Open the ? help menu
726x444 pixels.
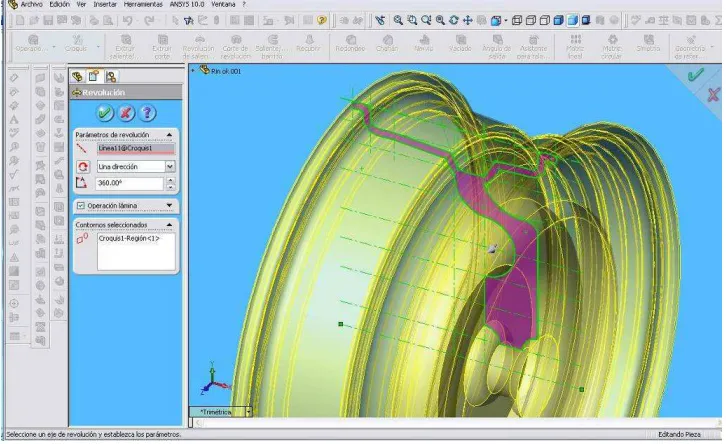tap(244, 4)
